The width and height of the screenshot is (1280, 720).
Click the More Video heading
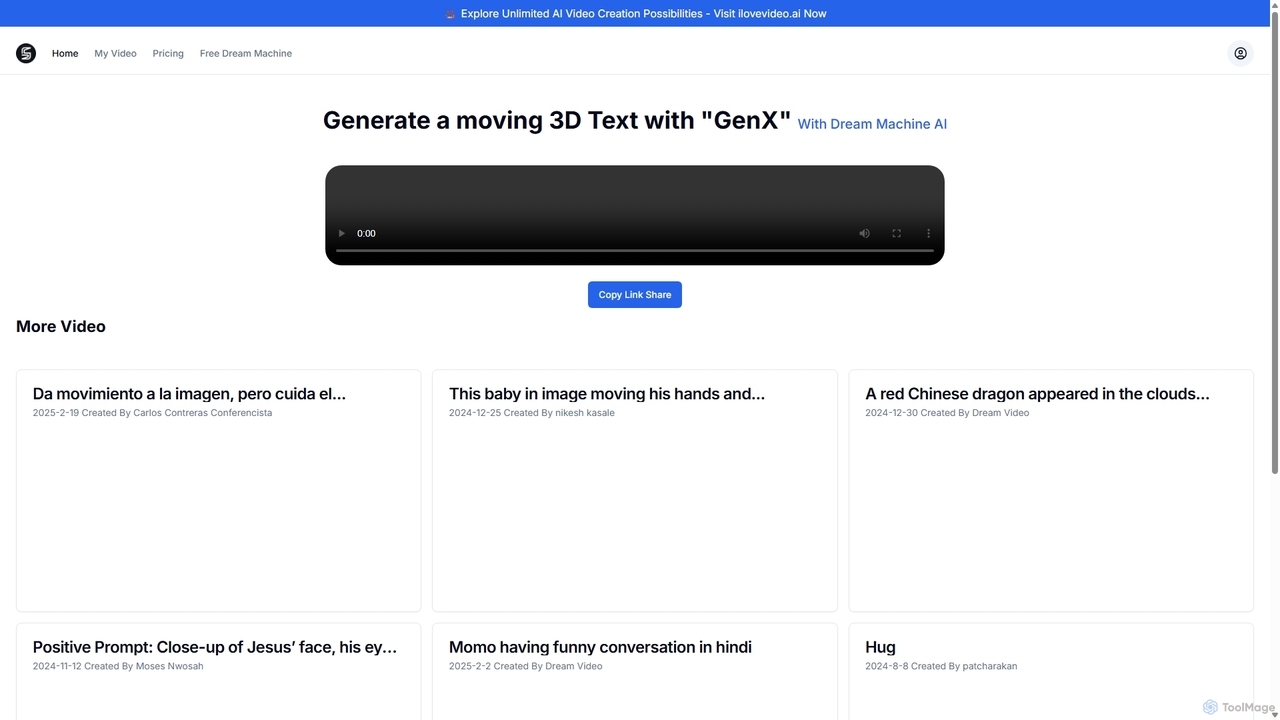click(x=61, y=326)
